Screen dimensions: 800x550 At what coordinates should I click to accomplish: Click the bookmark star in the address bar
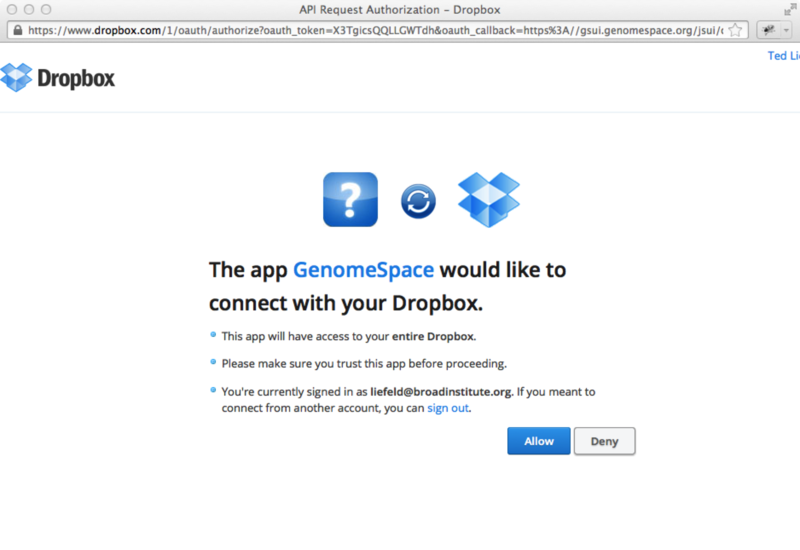click(735, 30)
